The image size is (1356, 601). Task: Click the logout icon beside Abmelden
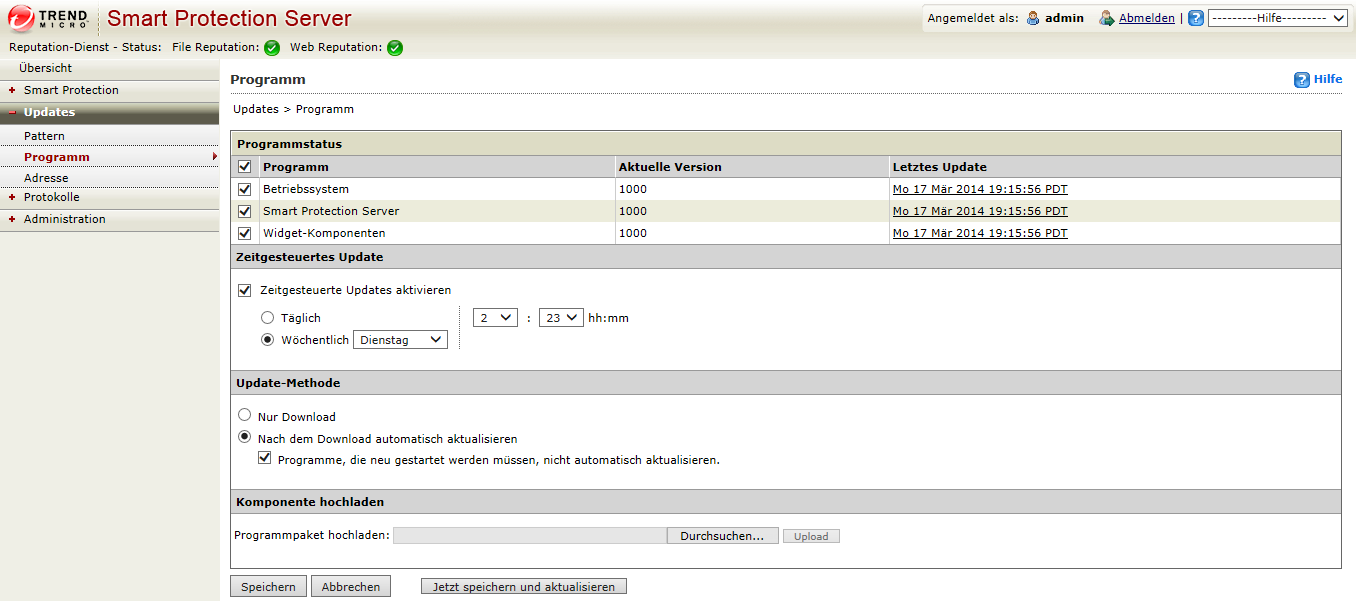(1106, 18)
